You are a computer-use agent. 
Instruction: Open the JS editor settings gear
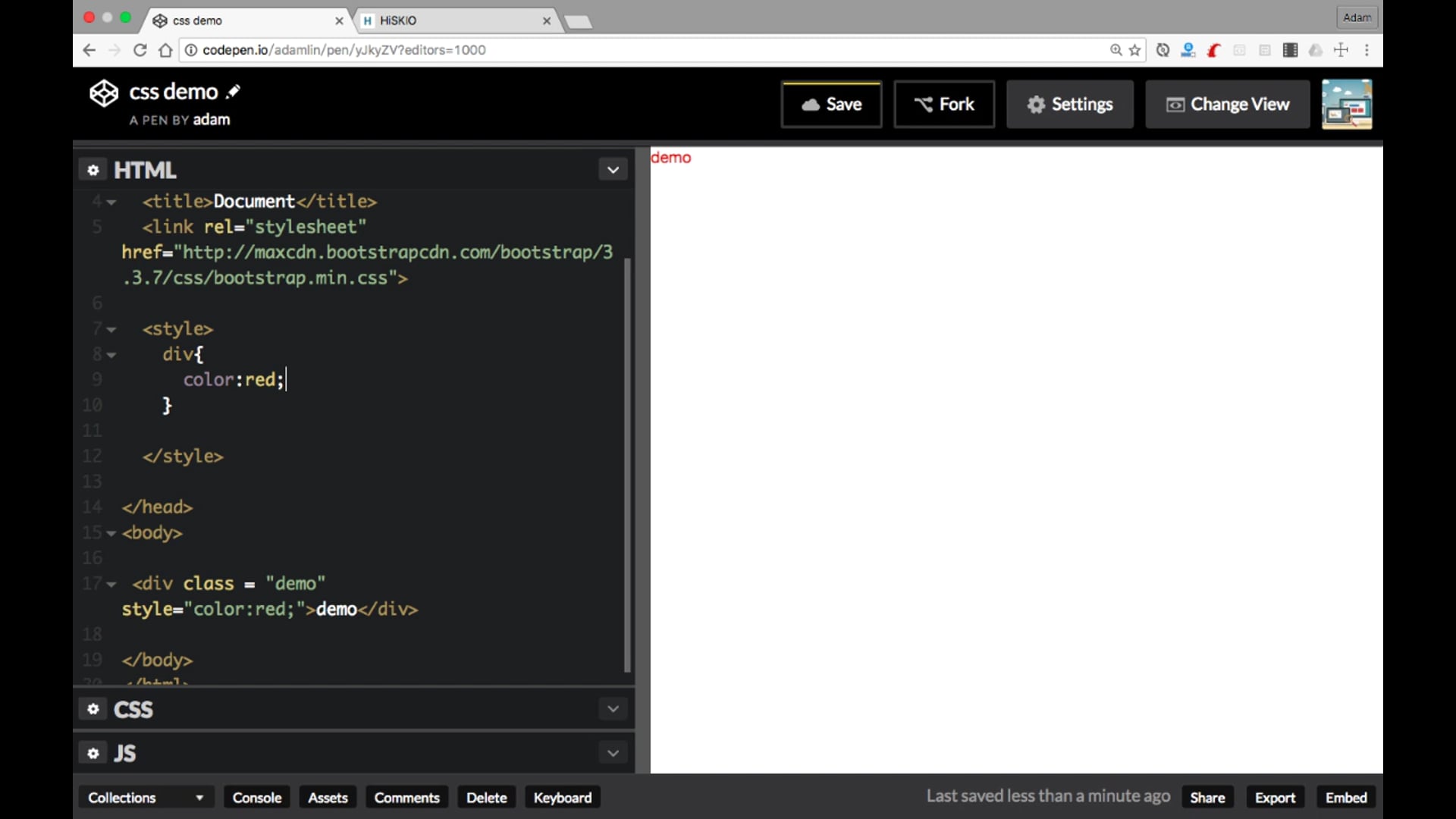click(x=93, y=753)
